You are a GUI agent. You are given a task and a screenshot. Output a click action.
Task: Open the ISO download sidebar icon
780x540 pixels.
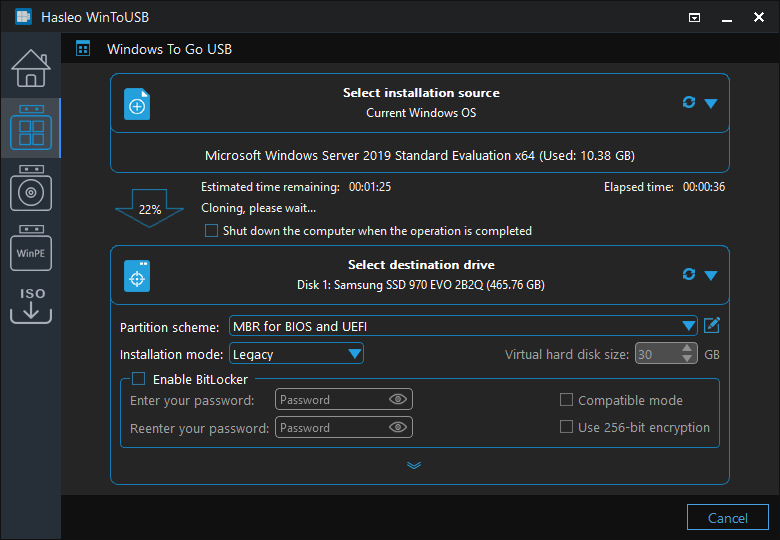click(31, 305)
